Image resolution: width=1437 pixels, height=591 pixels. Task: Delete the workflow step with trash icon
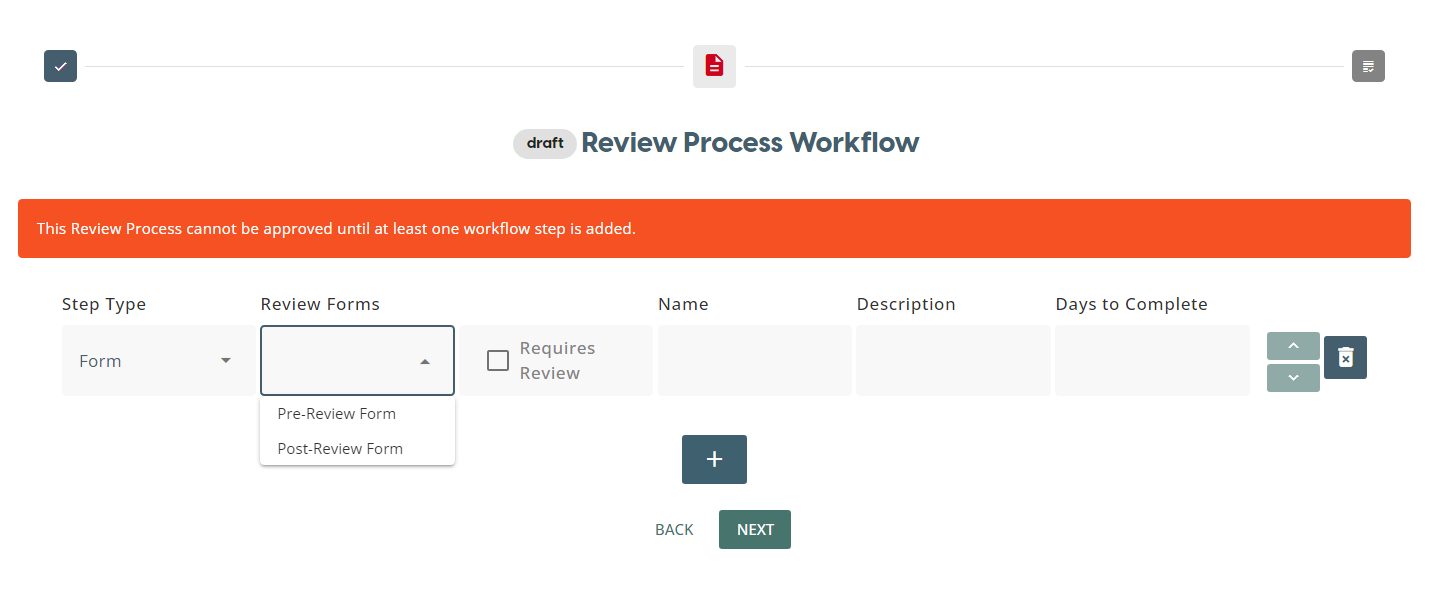click(1345, 358)
